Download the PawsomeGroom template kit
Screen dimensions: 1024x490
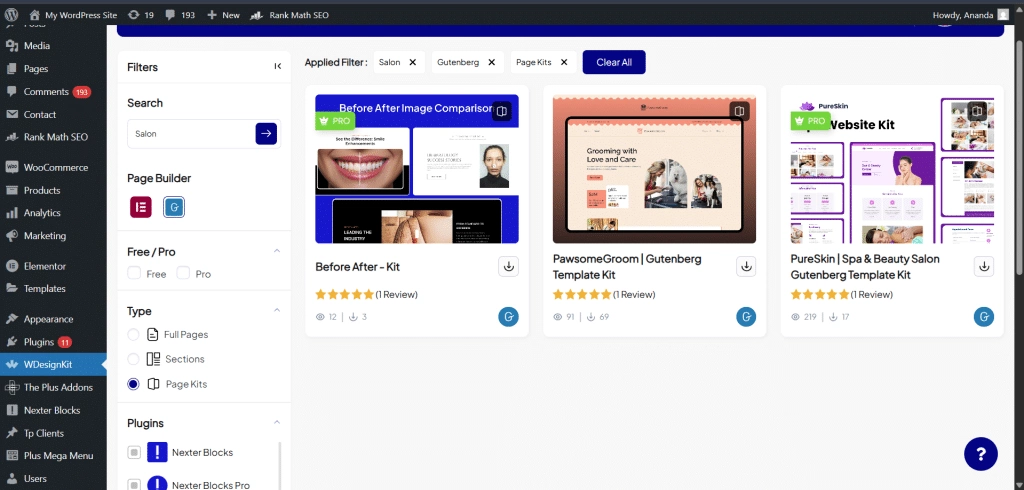746,267
